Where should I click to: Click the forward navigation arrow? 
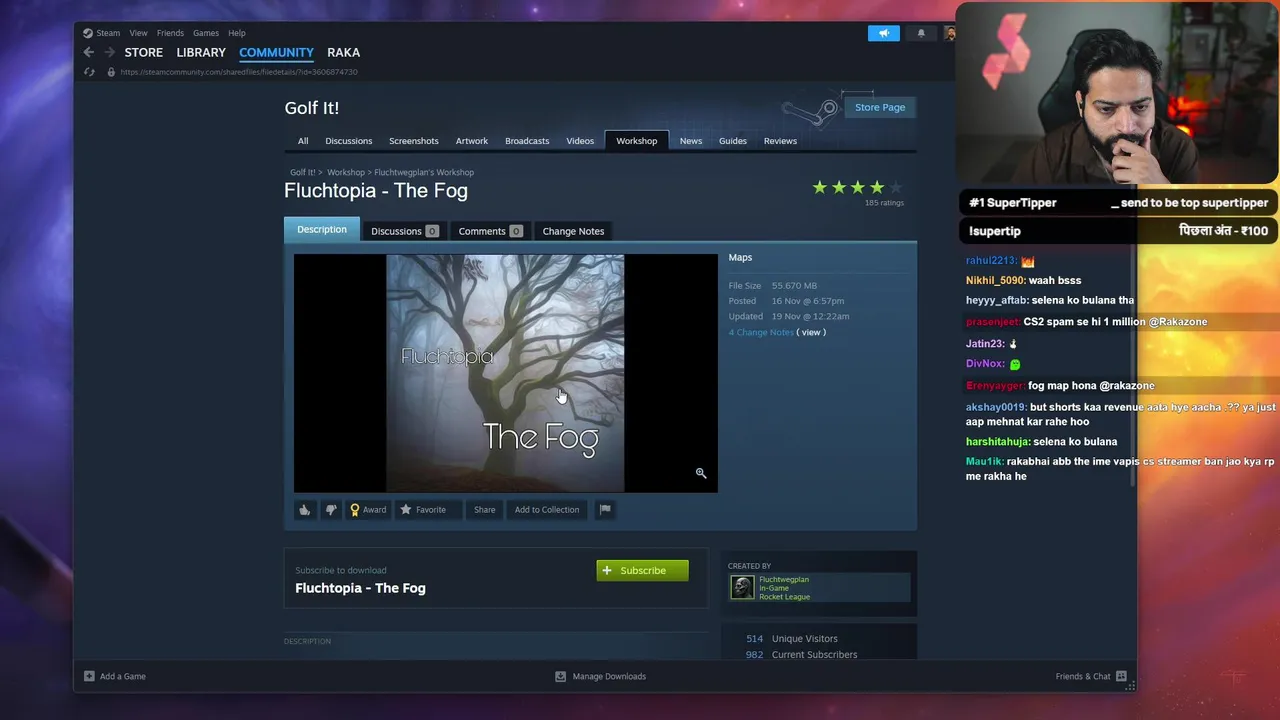tap(108, 52)
